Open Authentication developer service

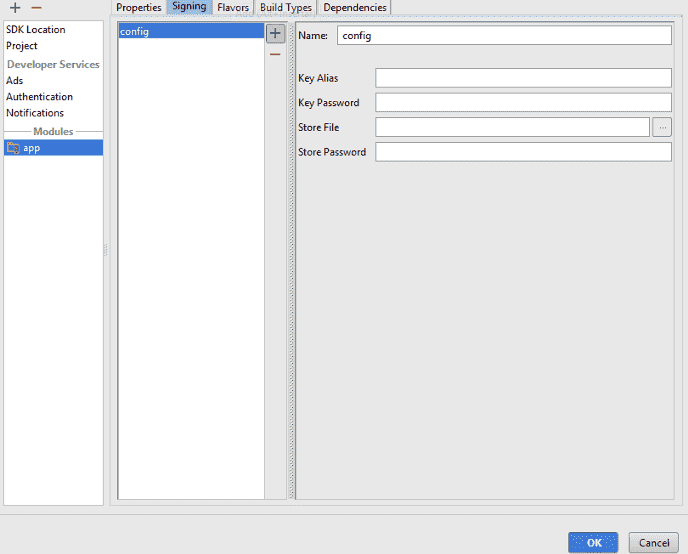point(39,97)
